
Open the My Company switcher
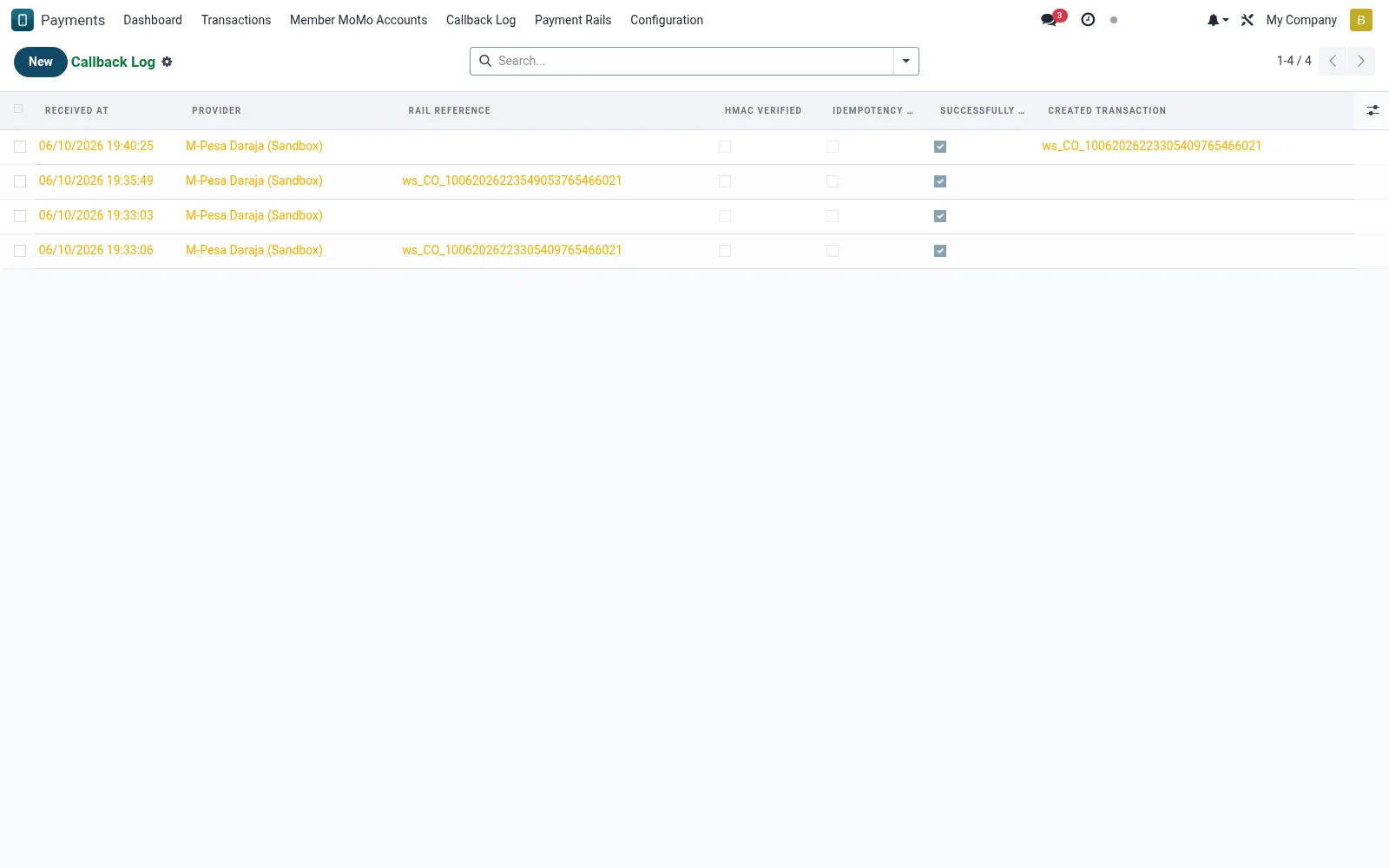1300,20
